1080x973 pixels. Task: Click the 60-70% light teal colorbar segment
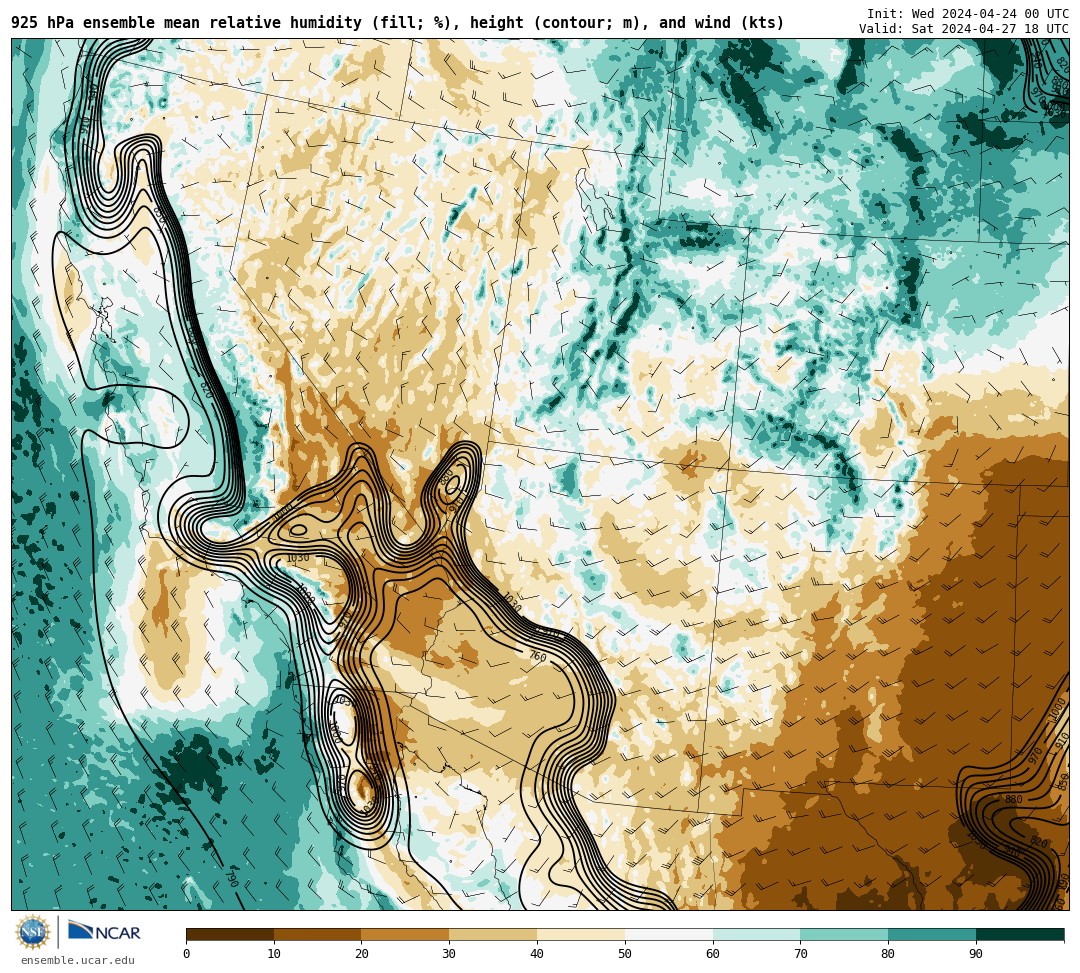[757, 934]
